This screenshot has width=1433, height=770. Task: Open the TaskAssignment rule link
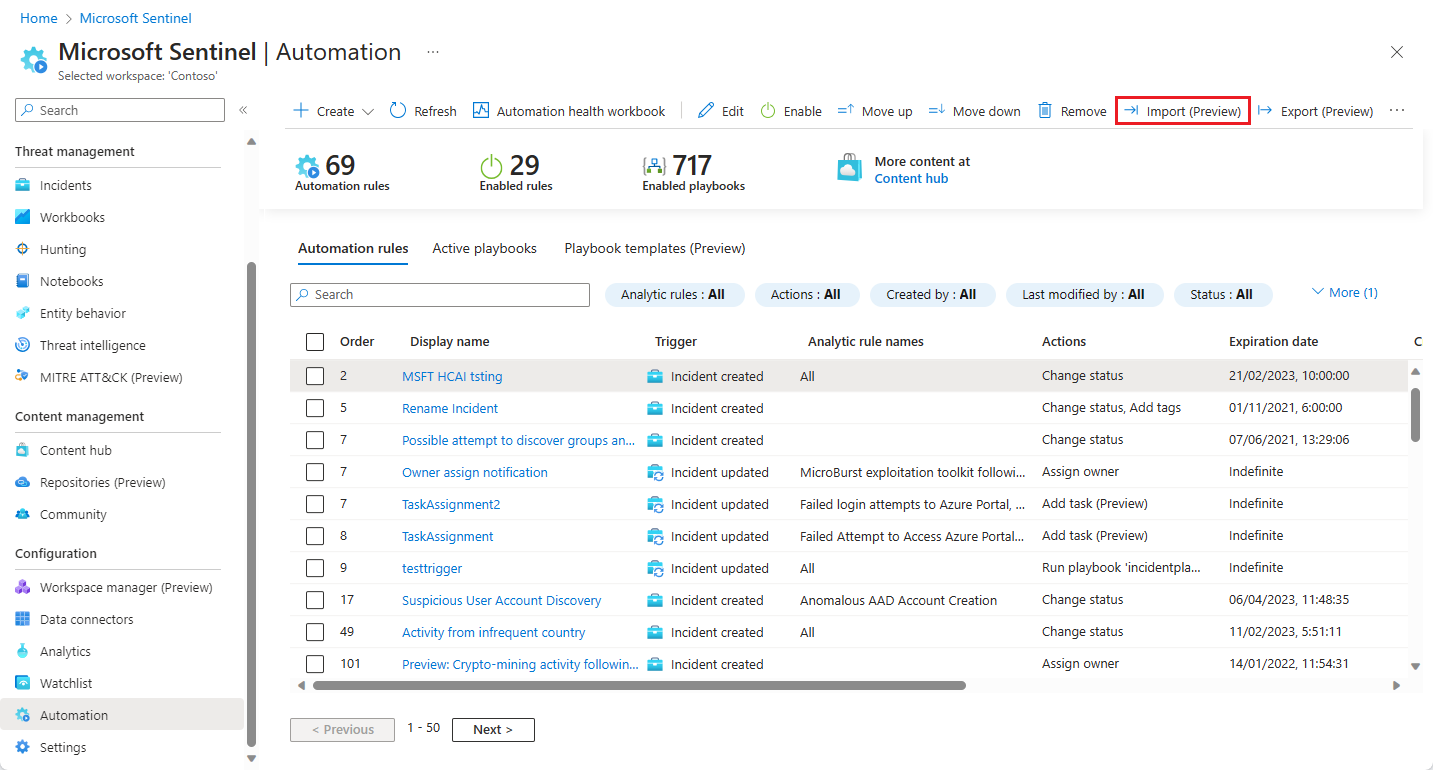[447, 536]
